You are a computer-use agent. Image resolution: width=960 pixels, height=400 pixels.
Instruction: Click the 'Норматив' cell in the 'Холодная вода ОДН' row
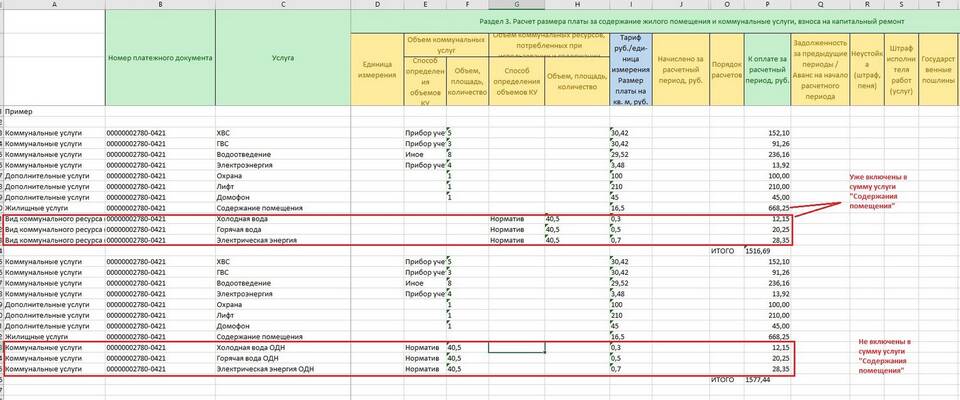tap(426, 348)
